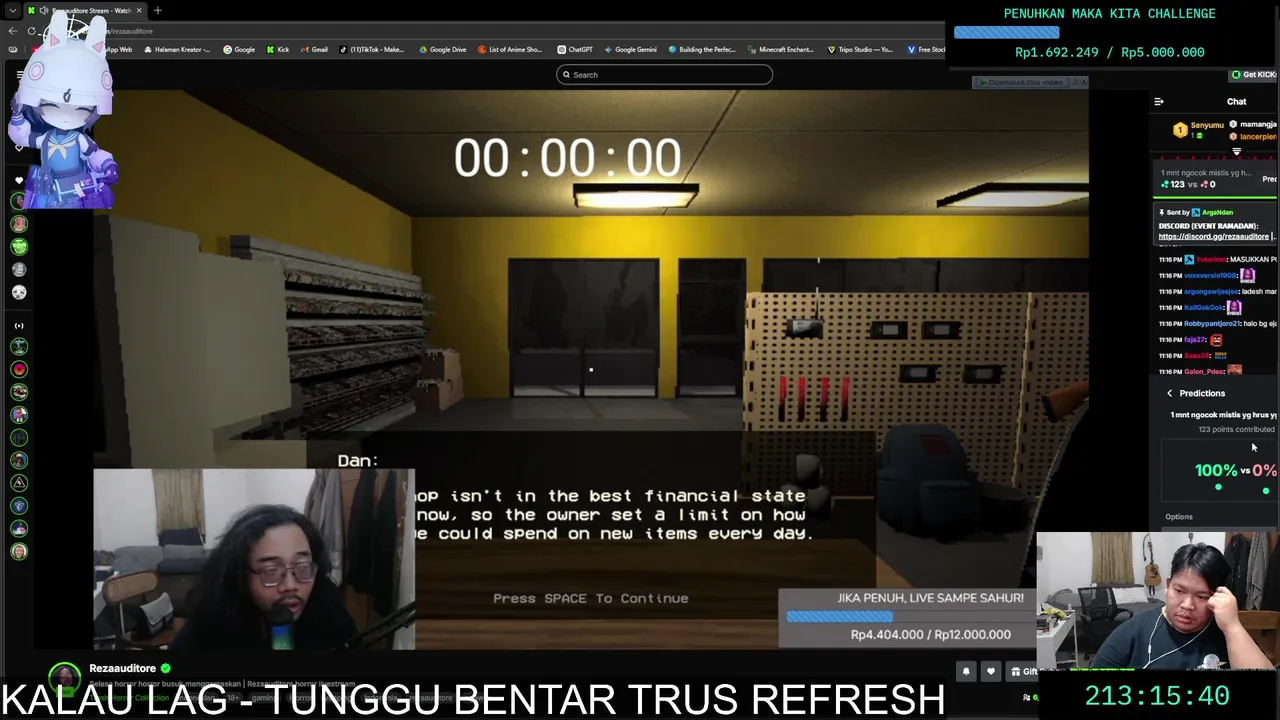
Task: Open the tab search dropdown arrow
Action: [12, 11]
